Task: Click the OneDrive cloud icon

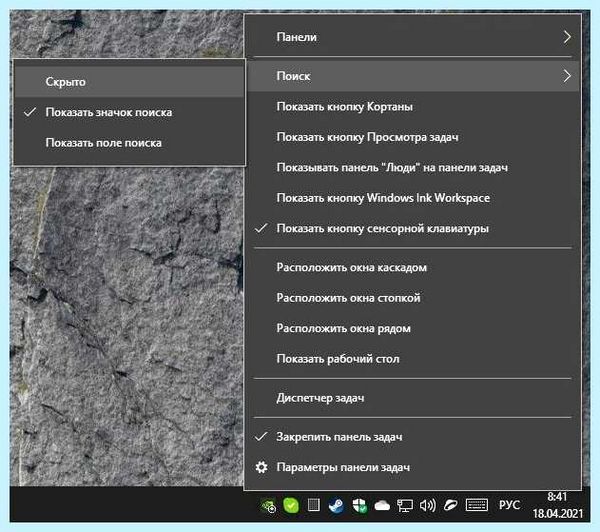Action: click(382, 506)
